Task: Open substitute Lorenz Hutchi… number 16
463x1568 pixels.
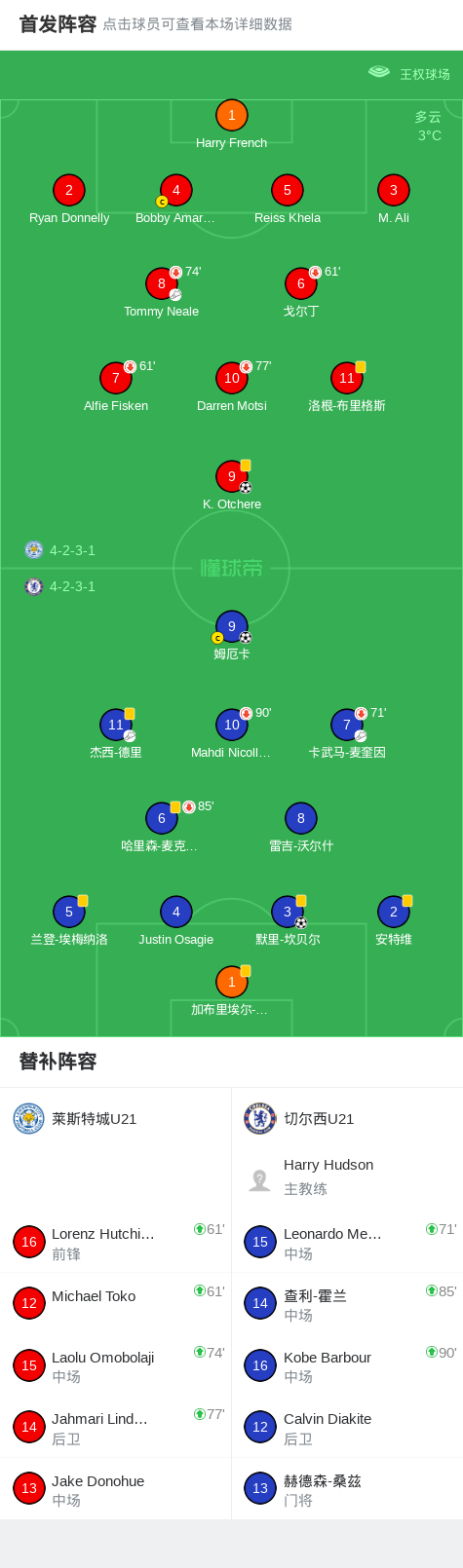Action: (x=116, y=1242)
